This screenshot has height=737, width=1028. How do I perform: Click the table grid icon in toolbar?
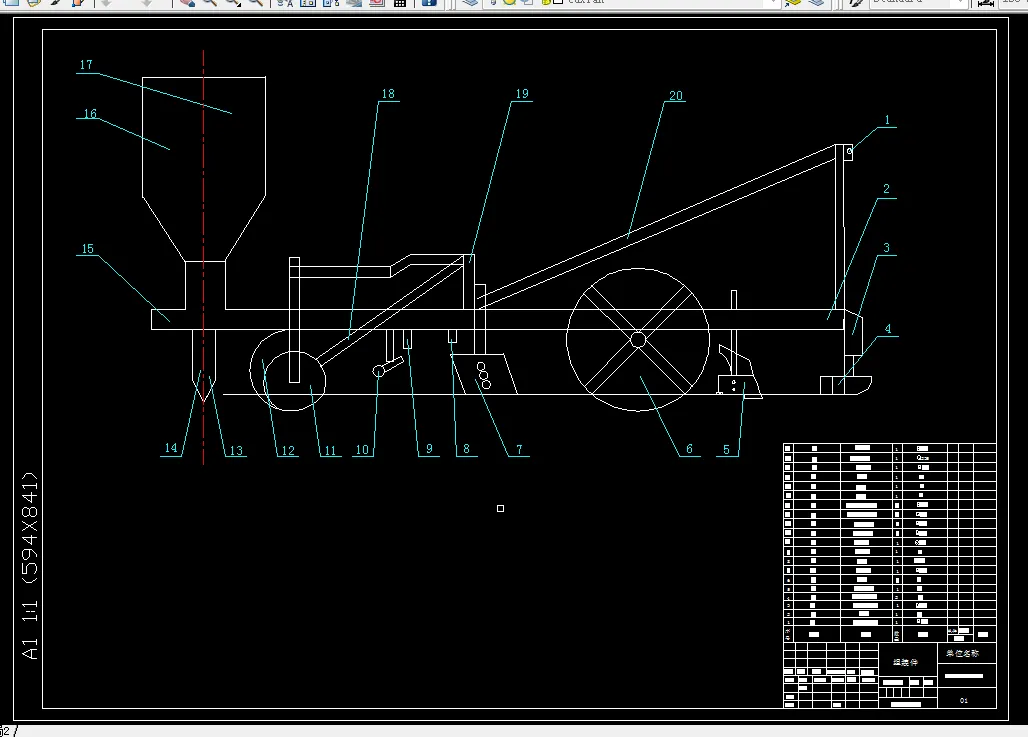point(400,3)
